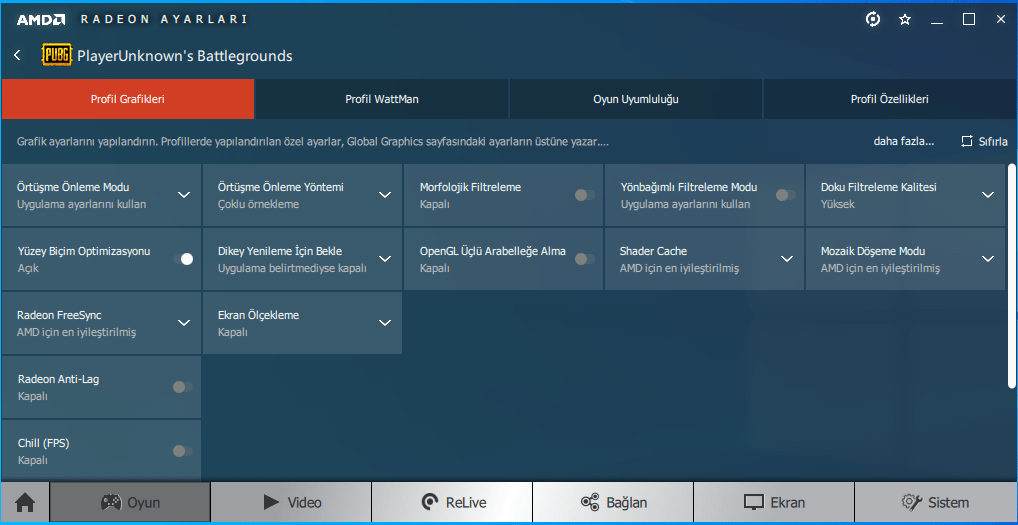Expand Örtüşme Önleme Modu dropdown
The height and width of the screenshot is (525, 1018).
(184, 195)
